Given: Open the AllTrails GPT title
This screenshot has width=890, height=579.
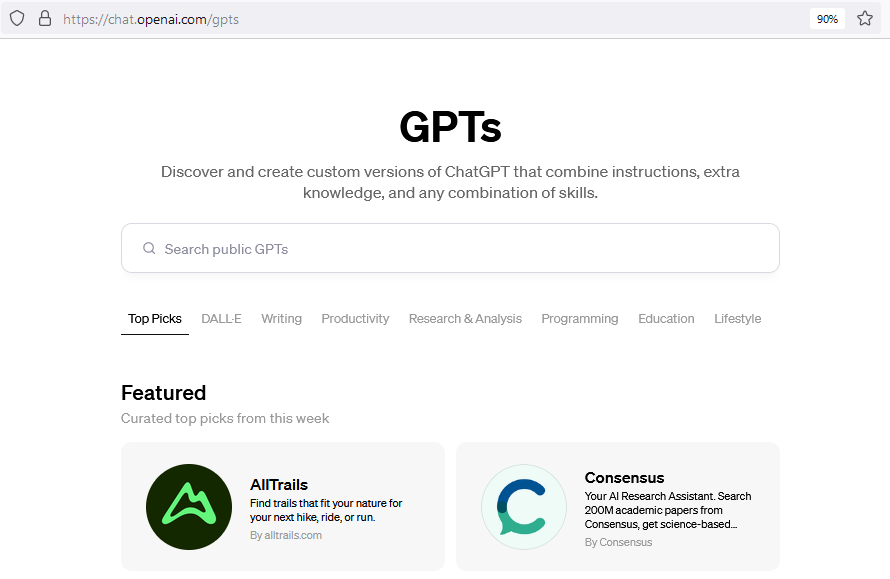Looking at the screenshot, I should tap(279, 484).
